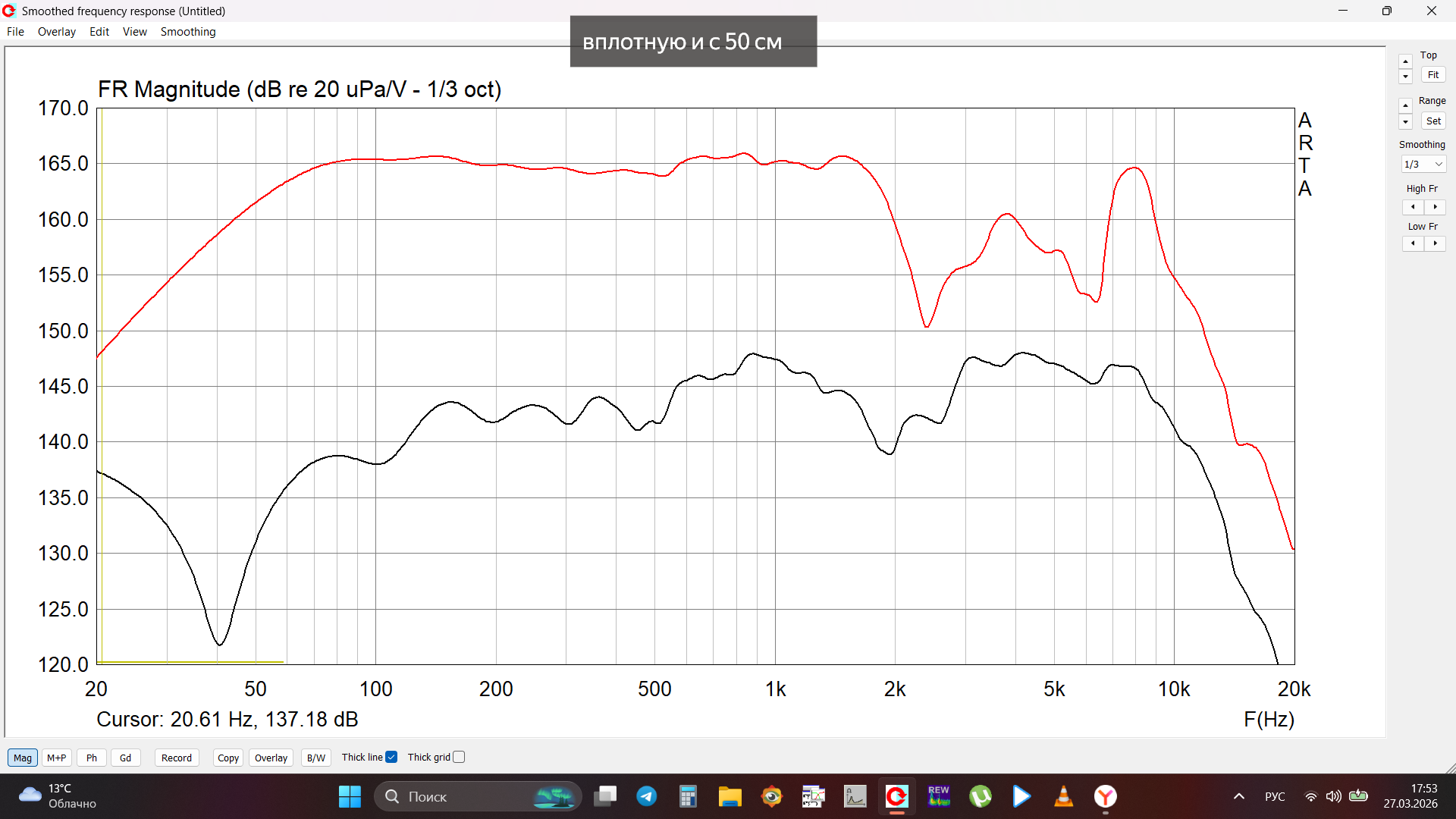
Task: Enable the Thick grid checkbox
Action: pyautogui.click(x=459, y=757)
